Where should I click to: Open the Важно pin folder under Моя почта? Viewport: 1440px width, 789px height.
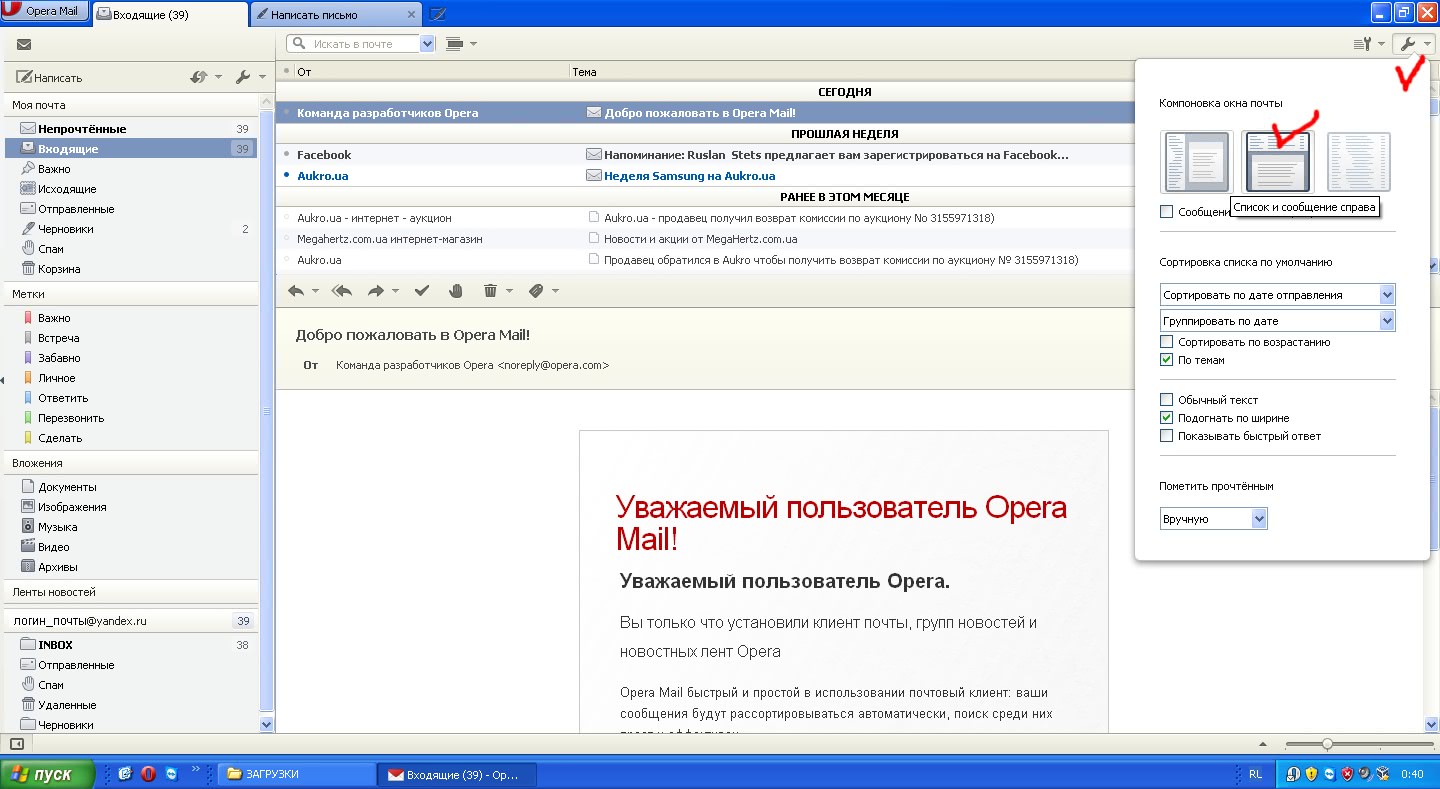coord(130,169)
